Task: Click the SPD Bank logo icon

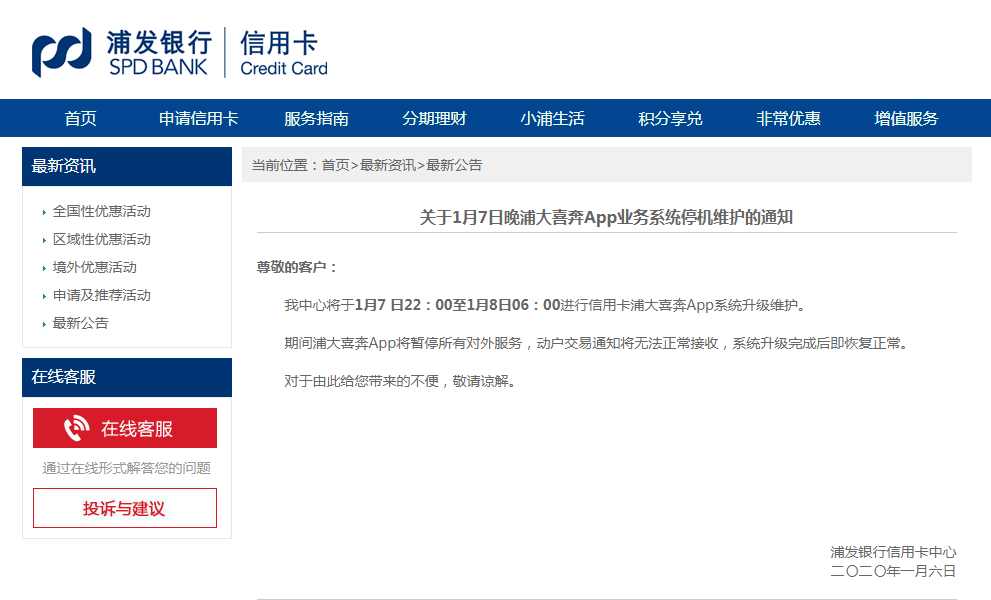Action: 61,52
